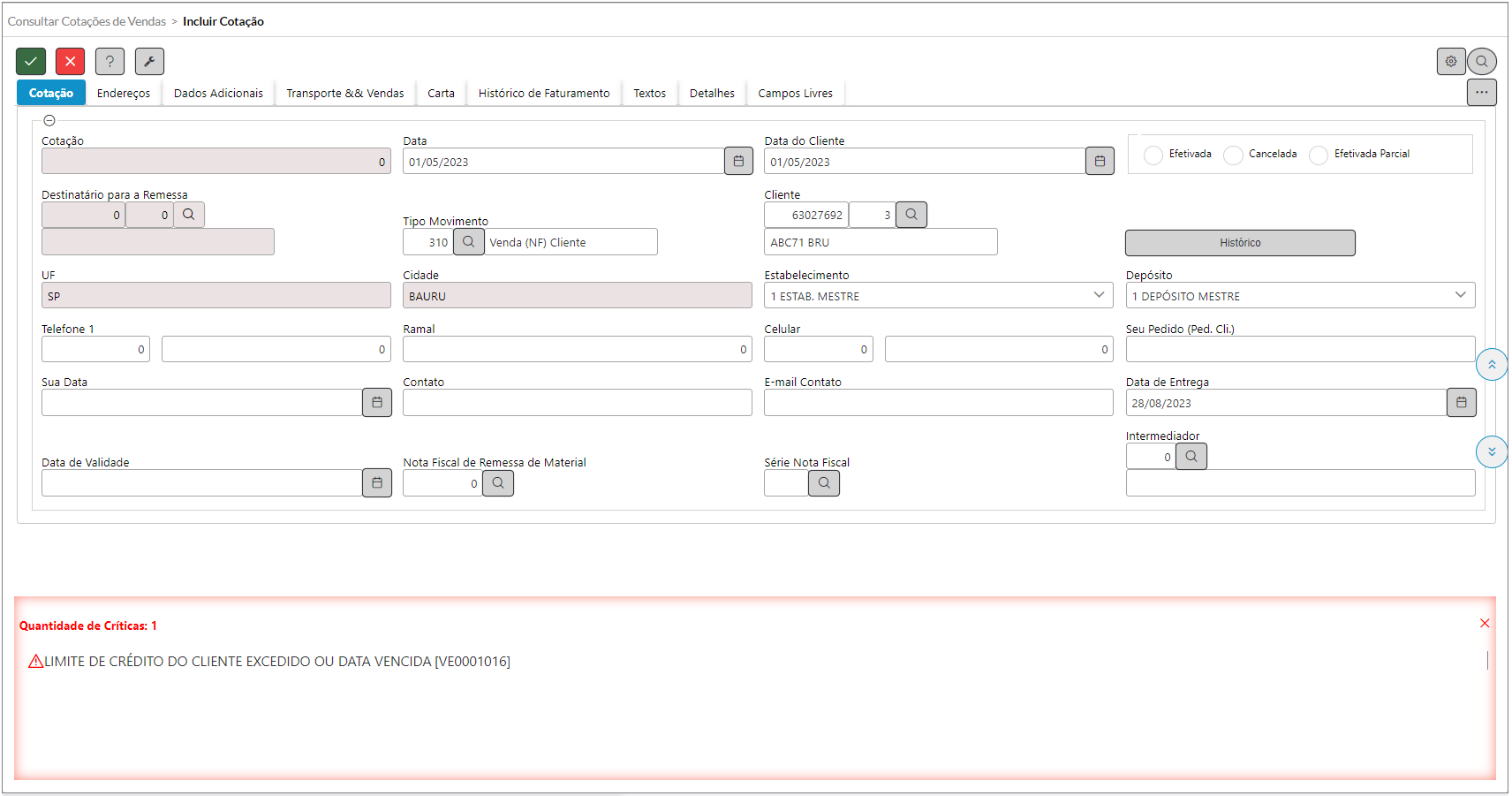Click the wrench tools icon
The height and width of the screenshot is (796, 1512).
pyautogui.click(x=149, y=61)
